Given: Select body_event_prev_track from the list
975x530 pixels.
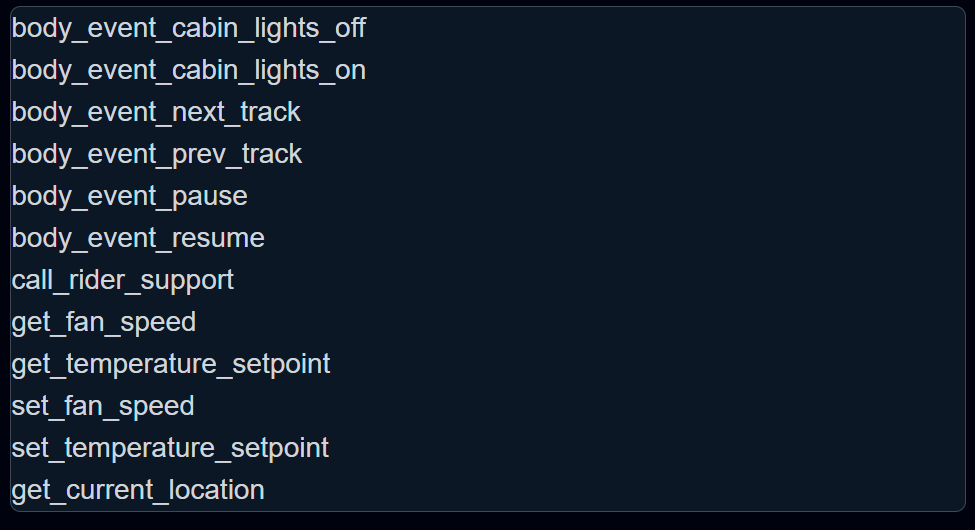Looking at the screenshot, I should click(x=157, y=154).
